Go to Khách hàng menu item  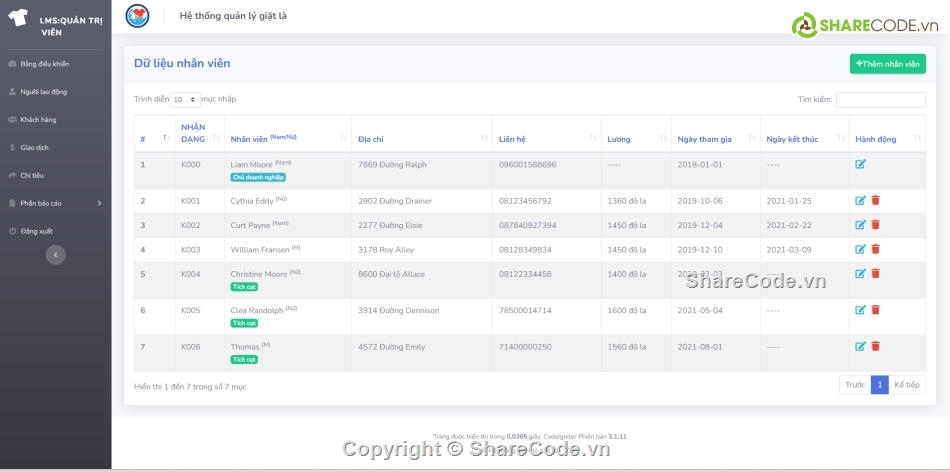tap(38, 120)
